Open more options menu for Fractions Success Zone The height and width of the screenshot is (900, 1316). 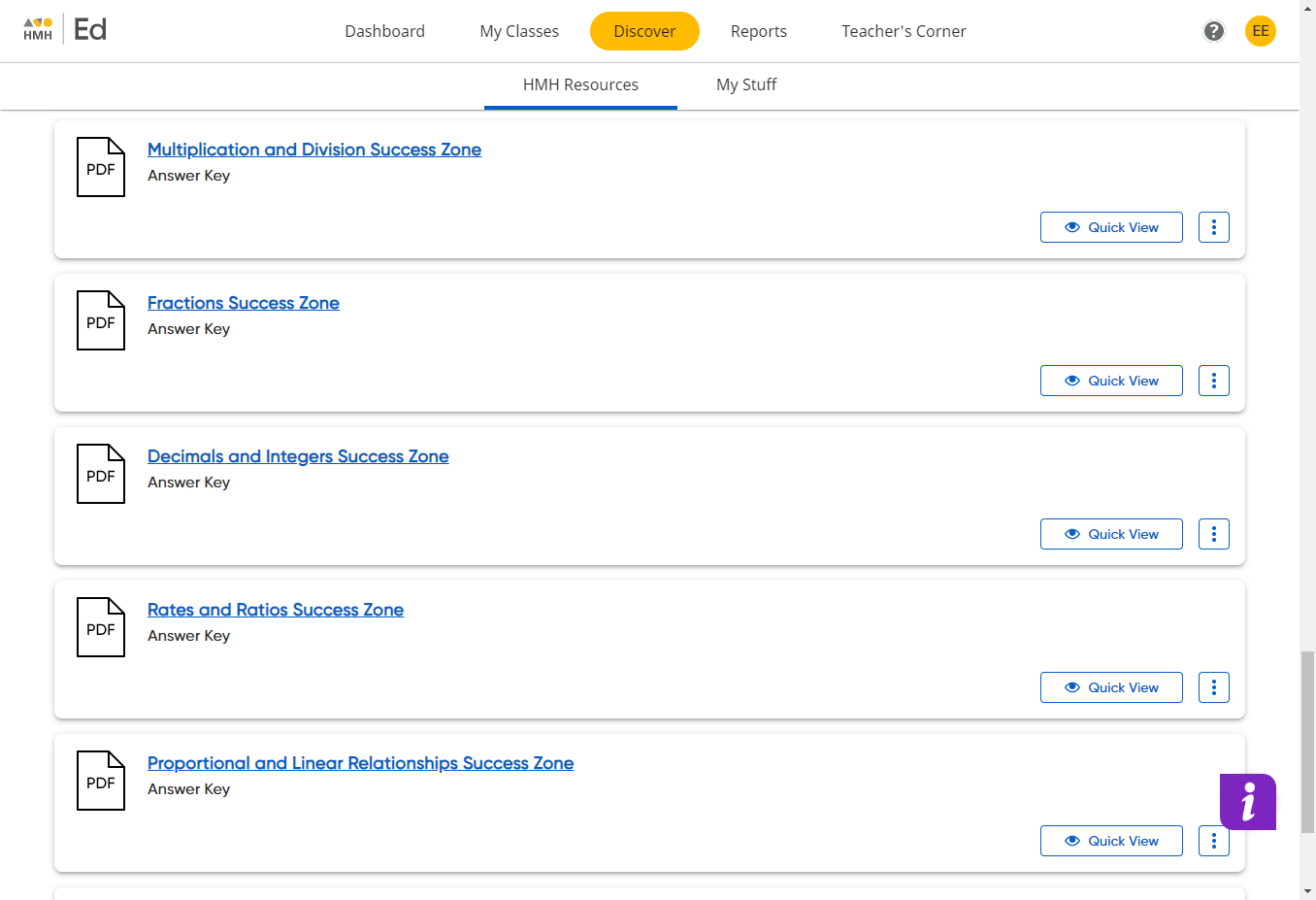1213,381
